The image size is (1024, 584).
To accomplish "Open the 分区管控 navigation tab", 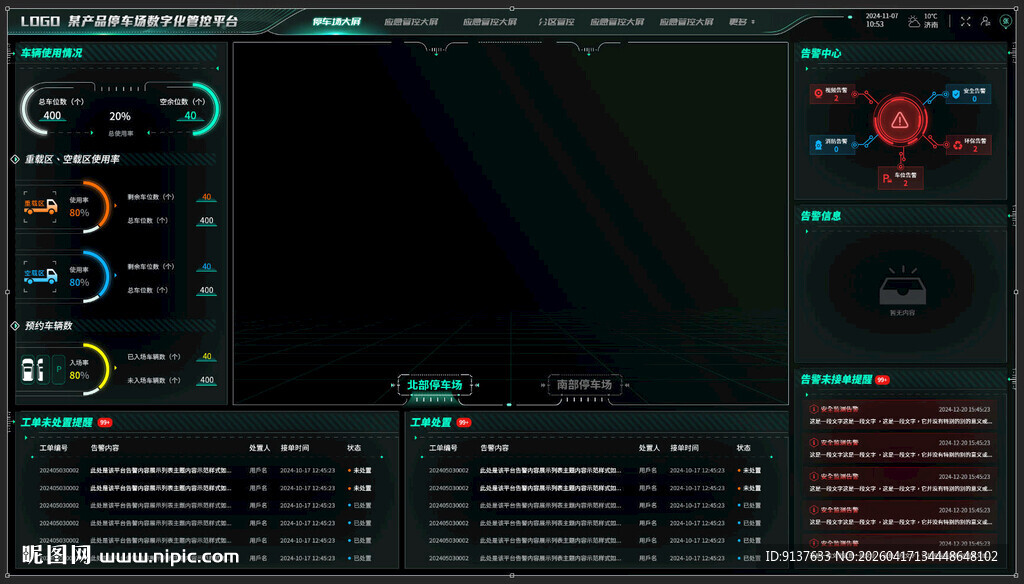I will pyautogui.click(x=556, y=21).
